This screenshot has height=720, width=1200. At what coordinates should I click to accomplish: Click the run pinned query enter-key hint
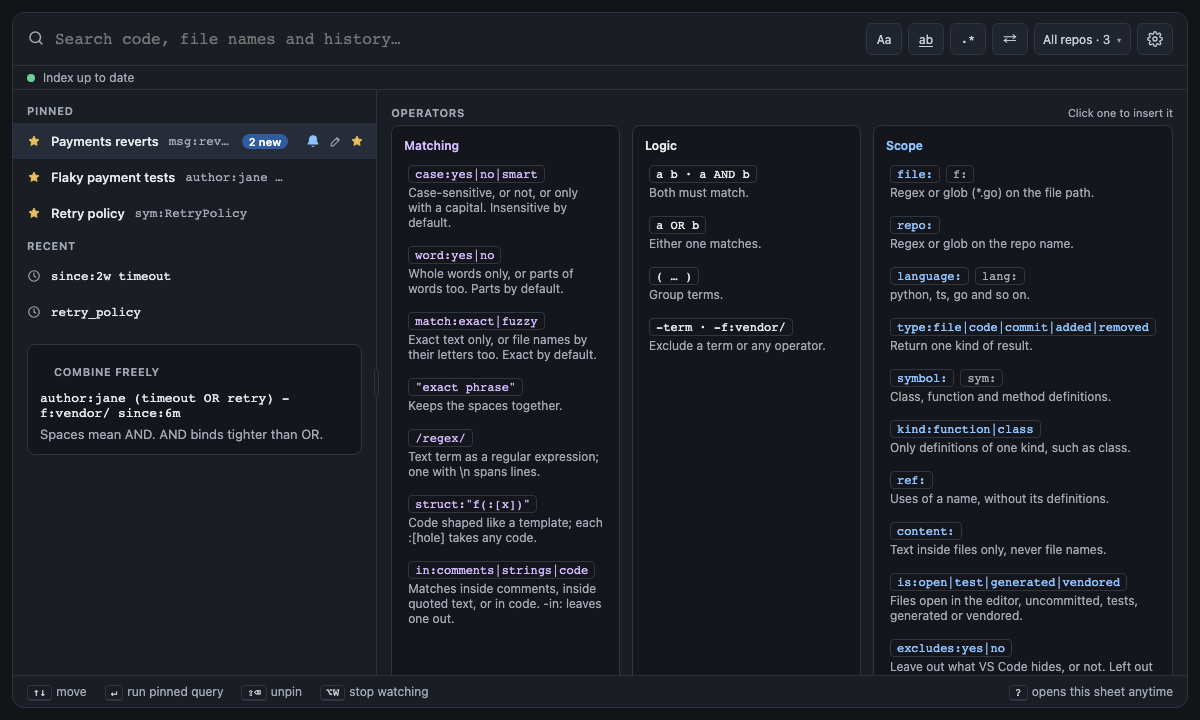point(165,692)
